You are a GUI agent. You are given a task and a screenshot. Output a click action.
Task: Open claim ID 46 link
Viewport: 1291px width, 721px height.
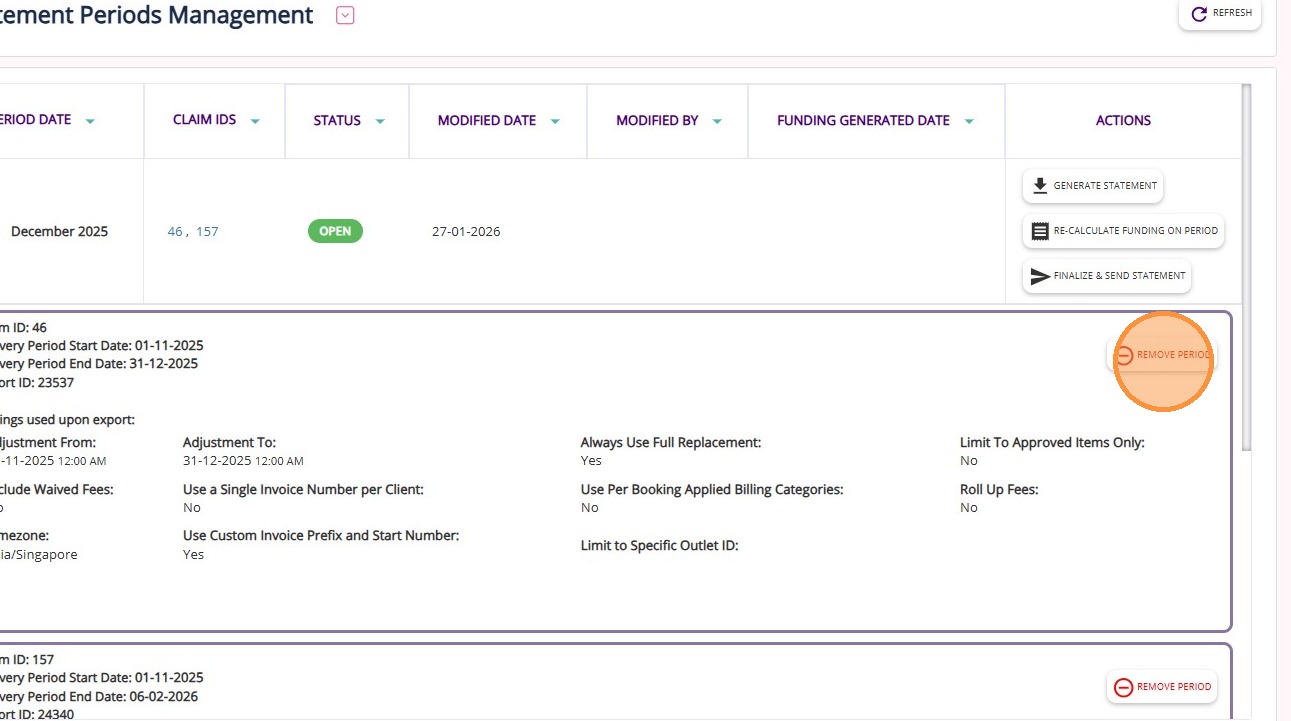coord(175,232)
